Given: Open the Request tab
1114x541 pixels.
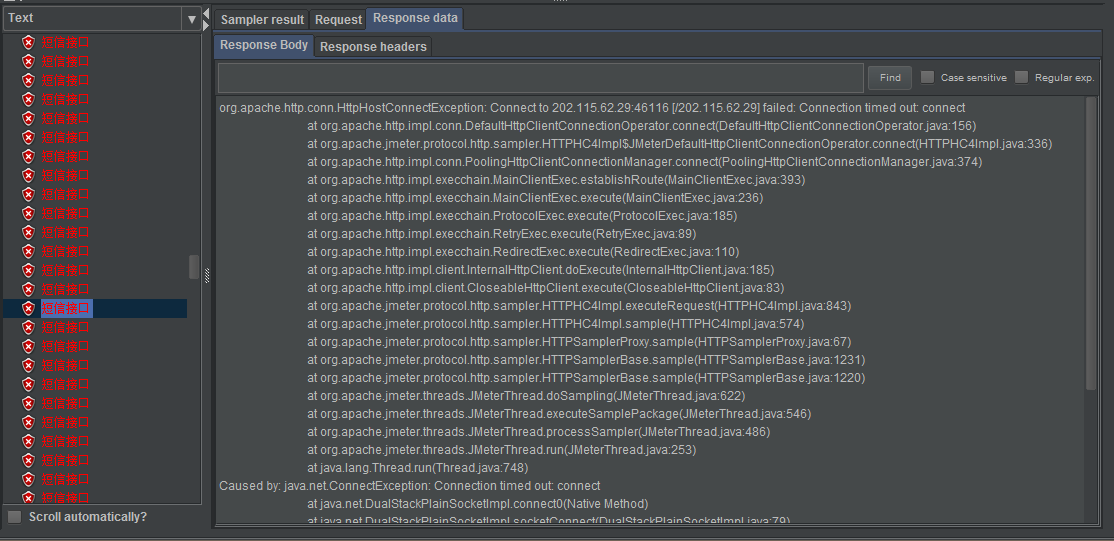Looking at the screenshot, I should point(338,19).
